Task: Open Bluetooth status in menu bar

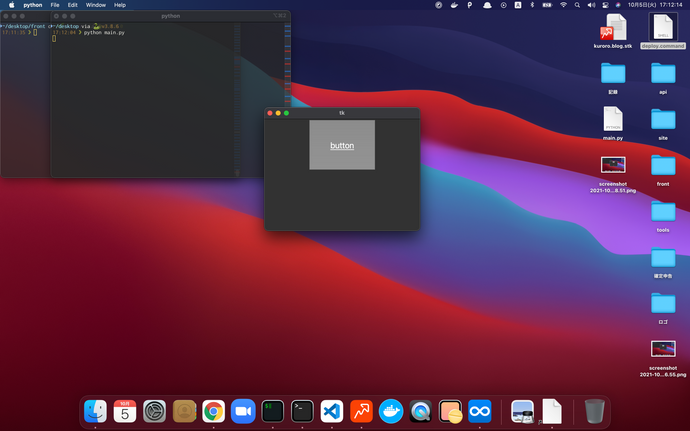Action: coord(532,5)
